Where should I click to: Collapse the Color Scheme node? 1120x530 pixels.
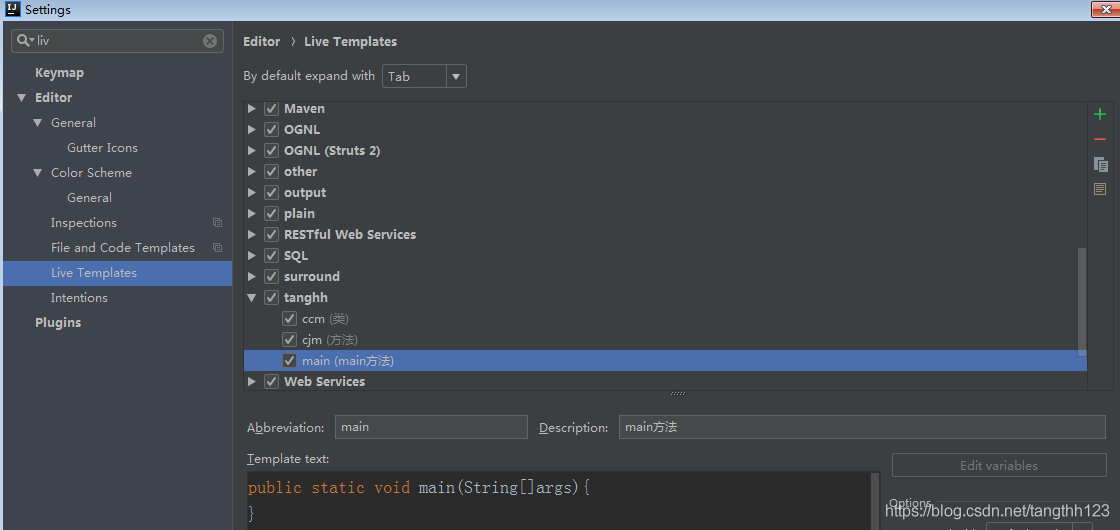[x=38, y=173]
